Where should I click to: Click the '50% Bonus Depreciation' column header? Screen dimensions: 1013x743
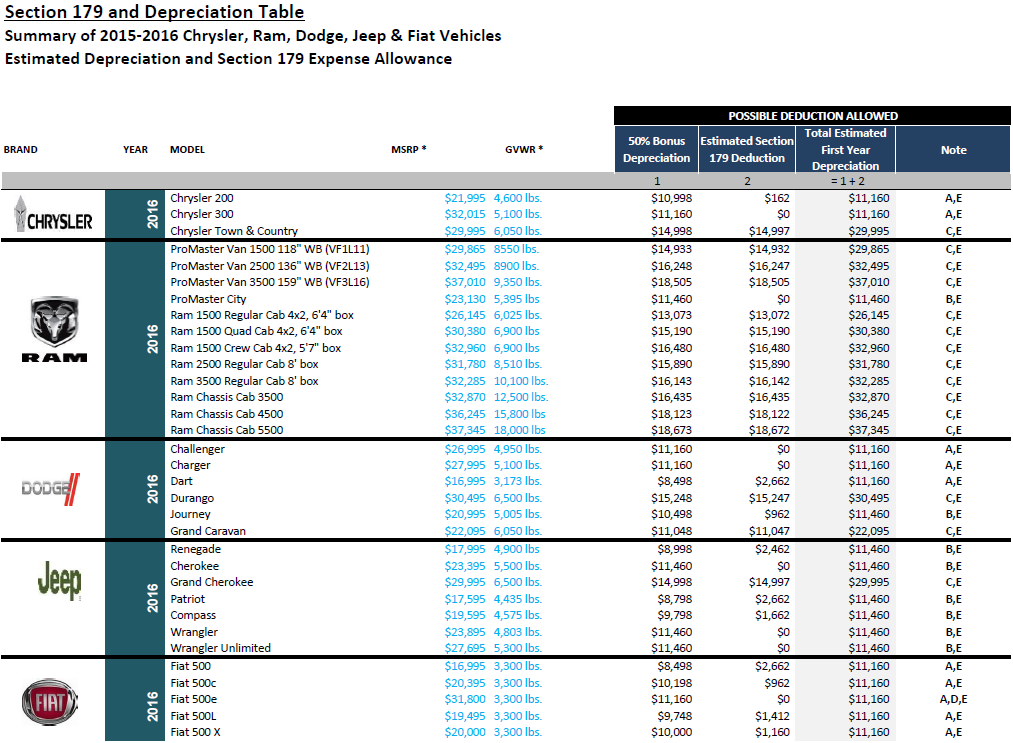coord(656,149)
